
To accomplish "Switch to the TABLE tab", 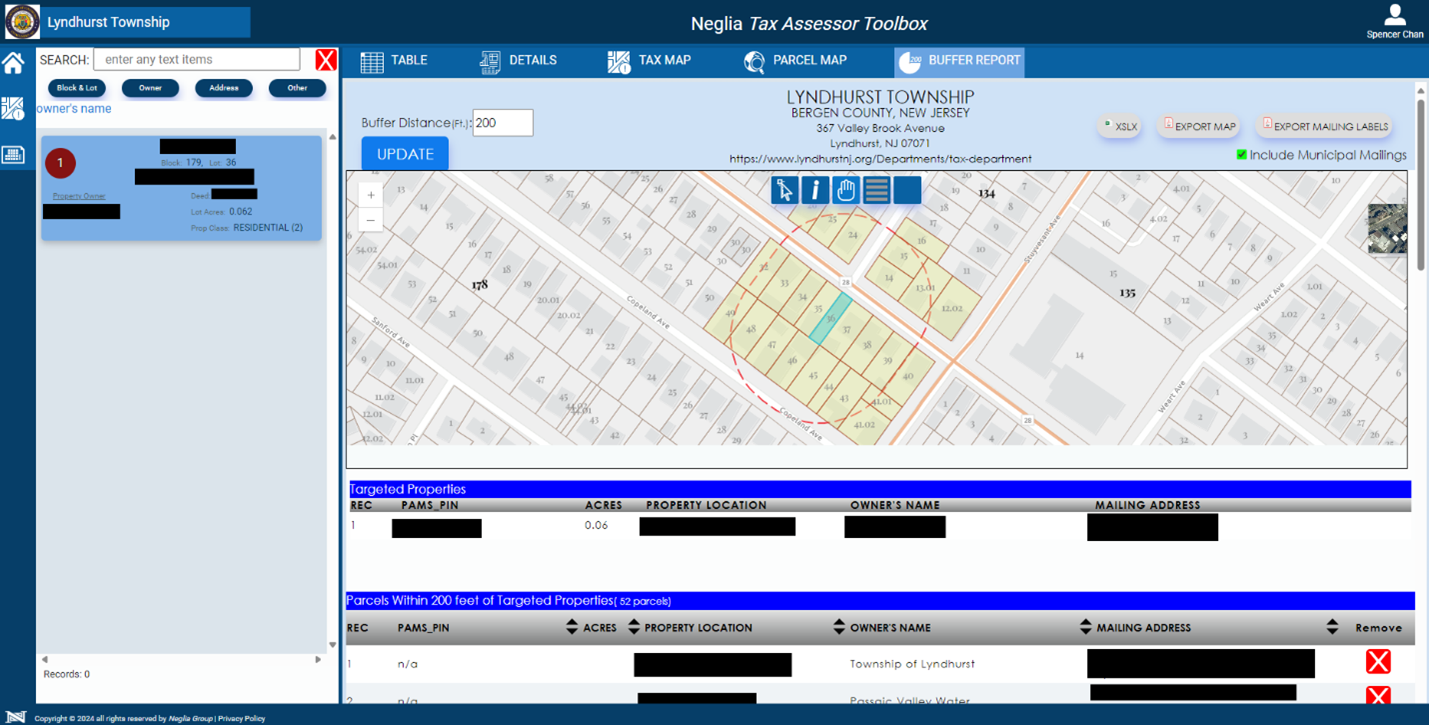I will pyautogui.click(x=394, y=61).
